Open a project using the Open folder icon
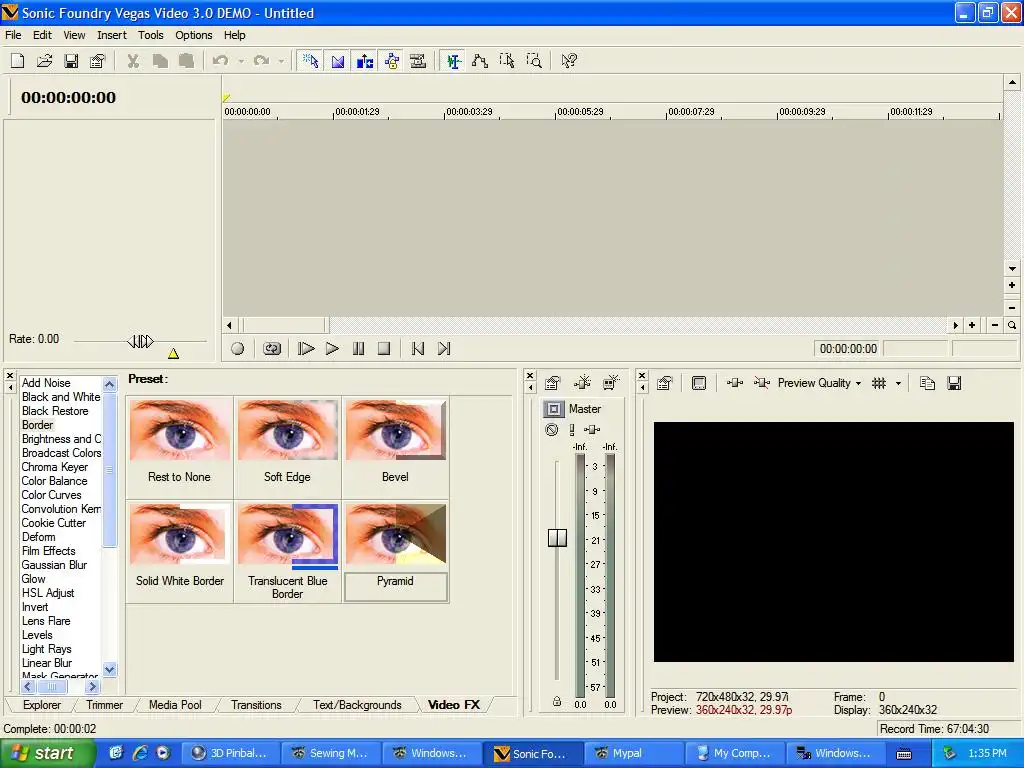The width and height of the screenshot is (1024, 768). (44, 61)
